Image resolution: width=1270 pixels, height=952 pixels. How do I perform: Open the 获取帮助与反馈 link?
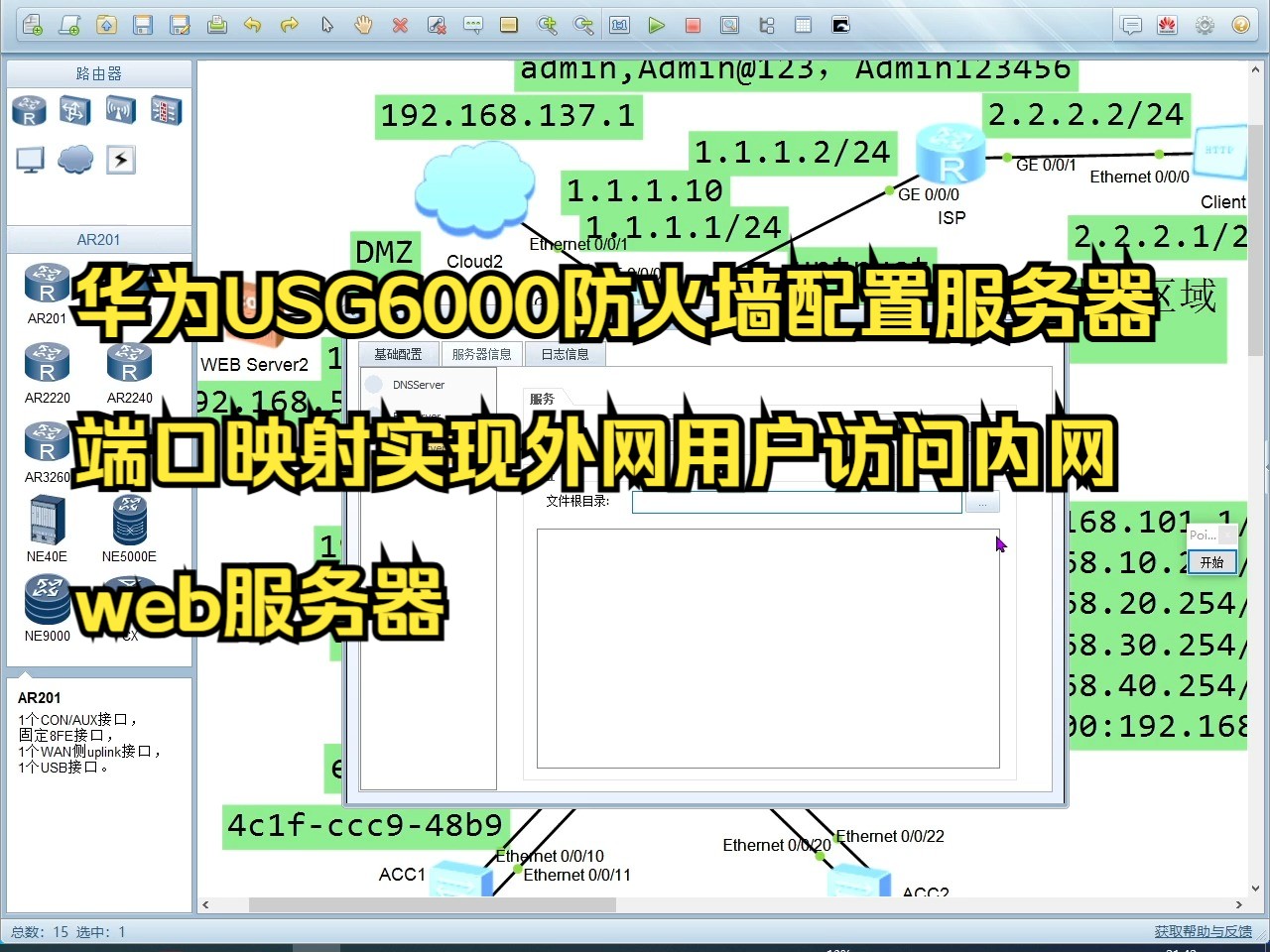click(x=1203, y=931)
